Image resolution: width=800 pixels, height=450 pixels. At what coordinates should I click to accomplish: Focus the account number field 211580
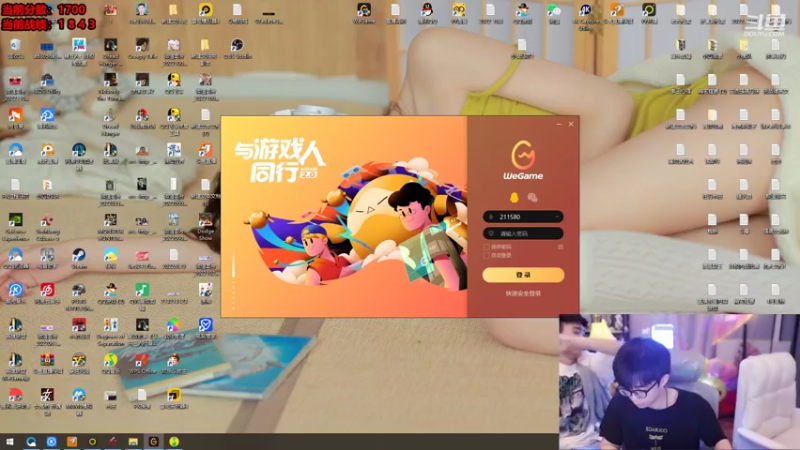click(523, 217)
